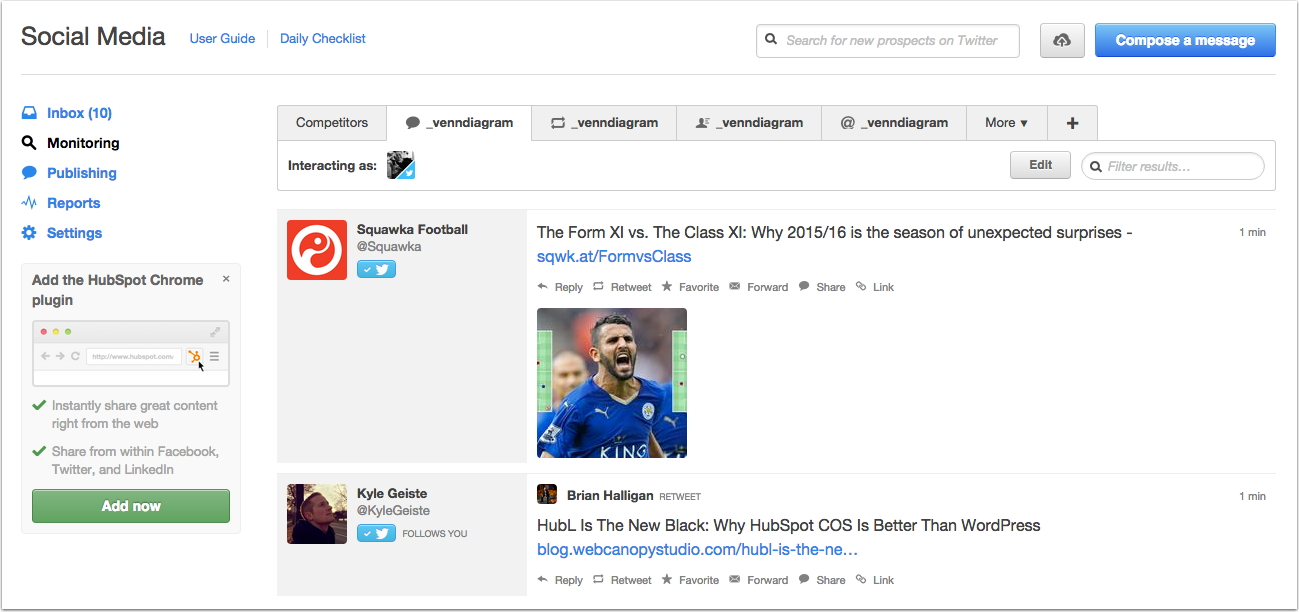Image resolution: width=1299 pixels, height=612 pixels.
Task: Forward the Squawka Football tweet
Action: point(758,287)
